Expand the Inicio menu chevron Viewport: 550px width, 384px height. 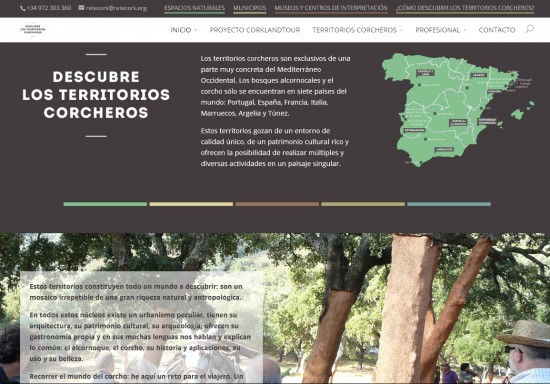click(x=196, y=30)
